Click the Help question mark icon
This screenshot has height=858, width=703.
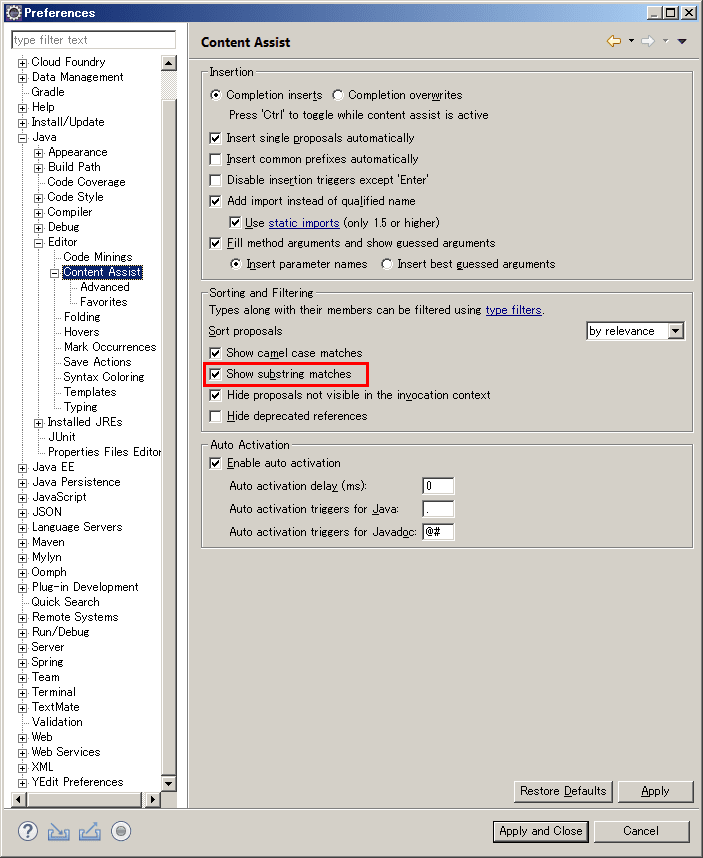[28, 831]
